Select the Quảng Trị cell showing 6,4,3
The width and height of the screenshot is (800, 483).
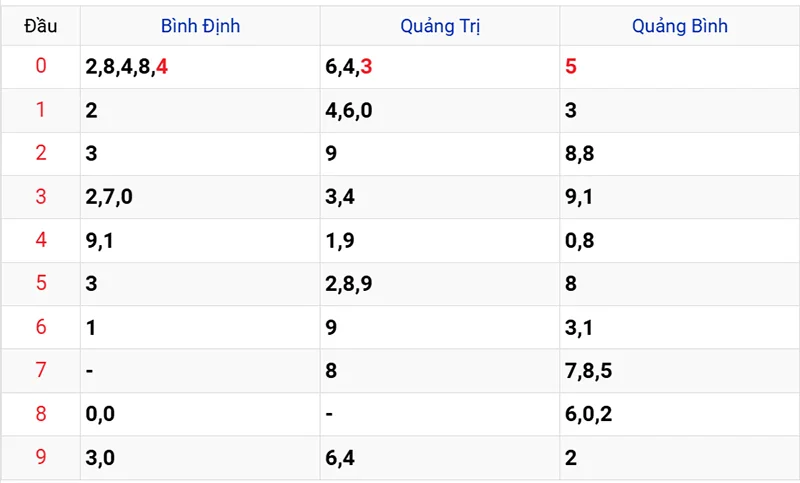click(349, 67)
